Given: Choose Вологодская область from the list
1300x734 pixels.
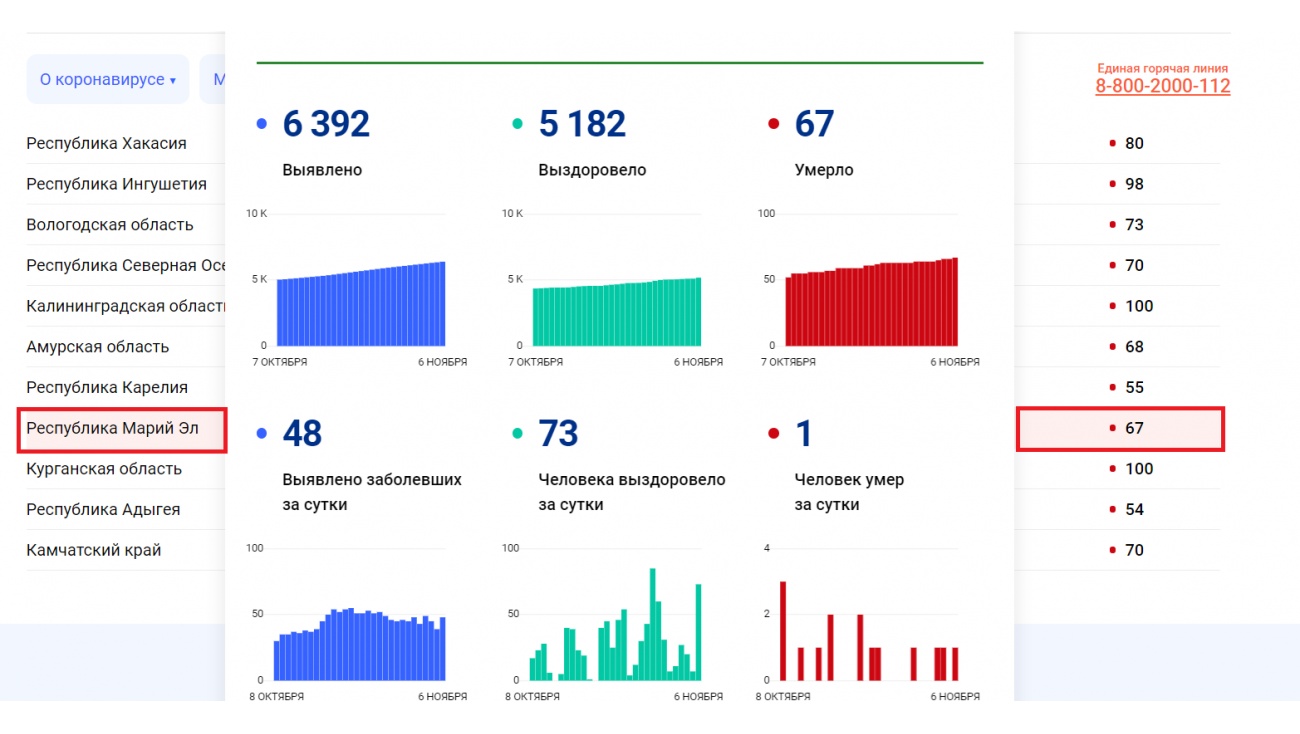Looking at the screenshot, I should [110, 225].
